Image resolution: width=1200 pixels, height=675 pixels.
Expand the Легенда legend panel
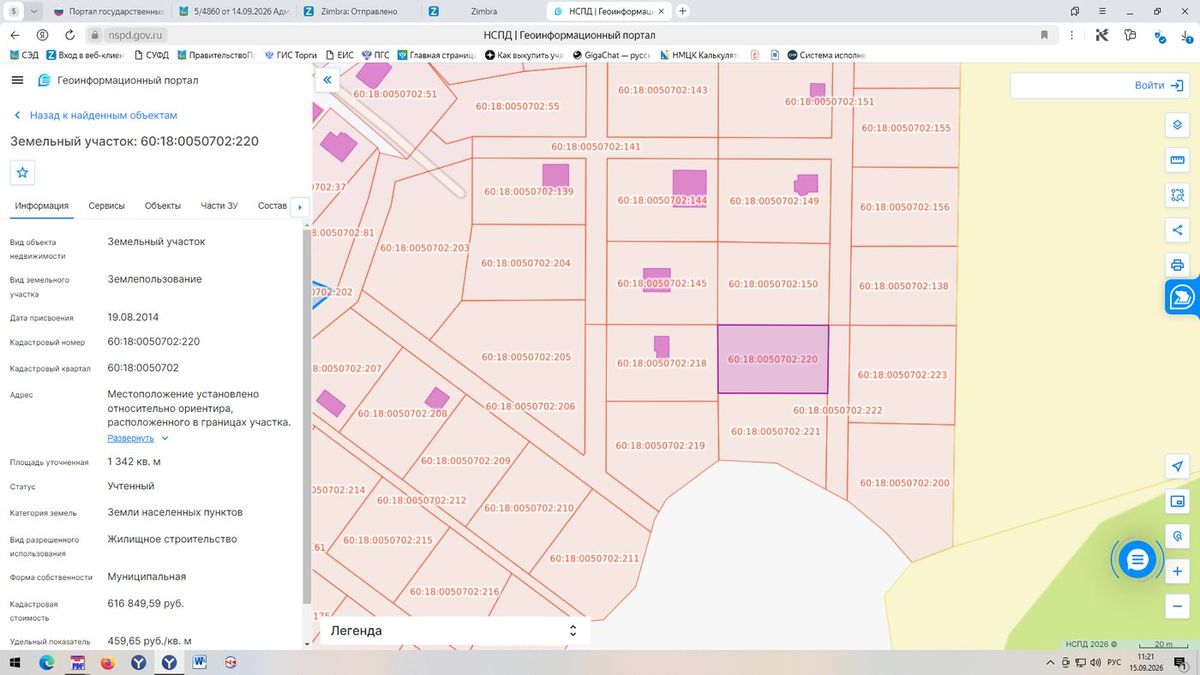tap(454, 631)
